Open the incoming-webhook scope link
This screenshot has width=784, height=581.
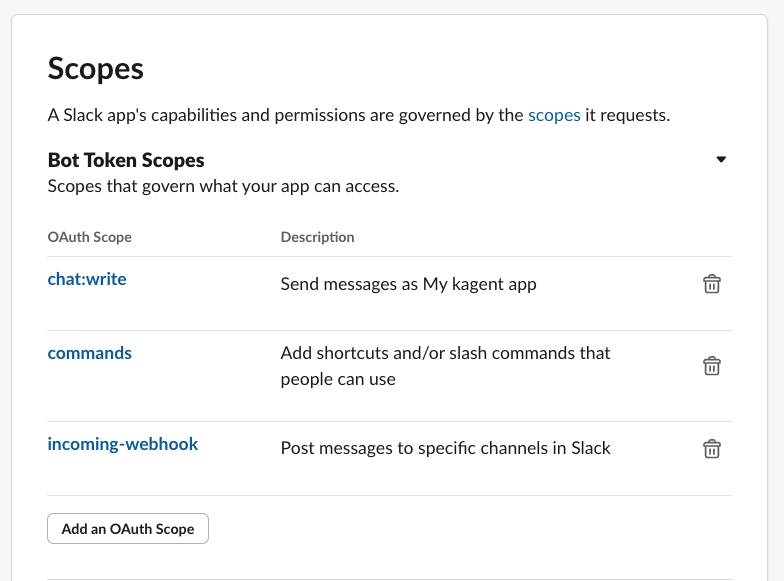[122, 444]
